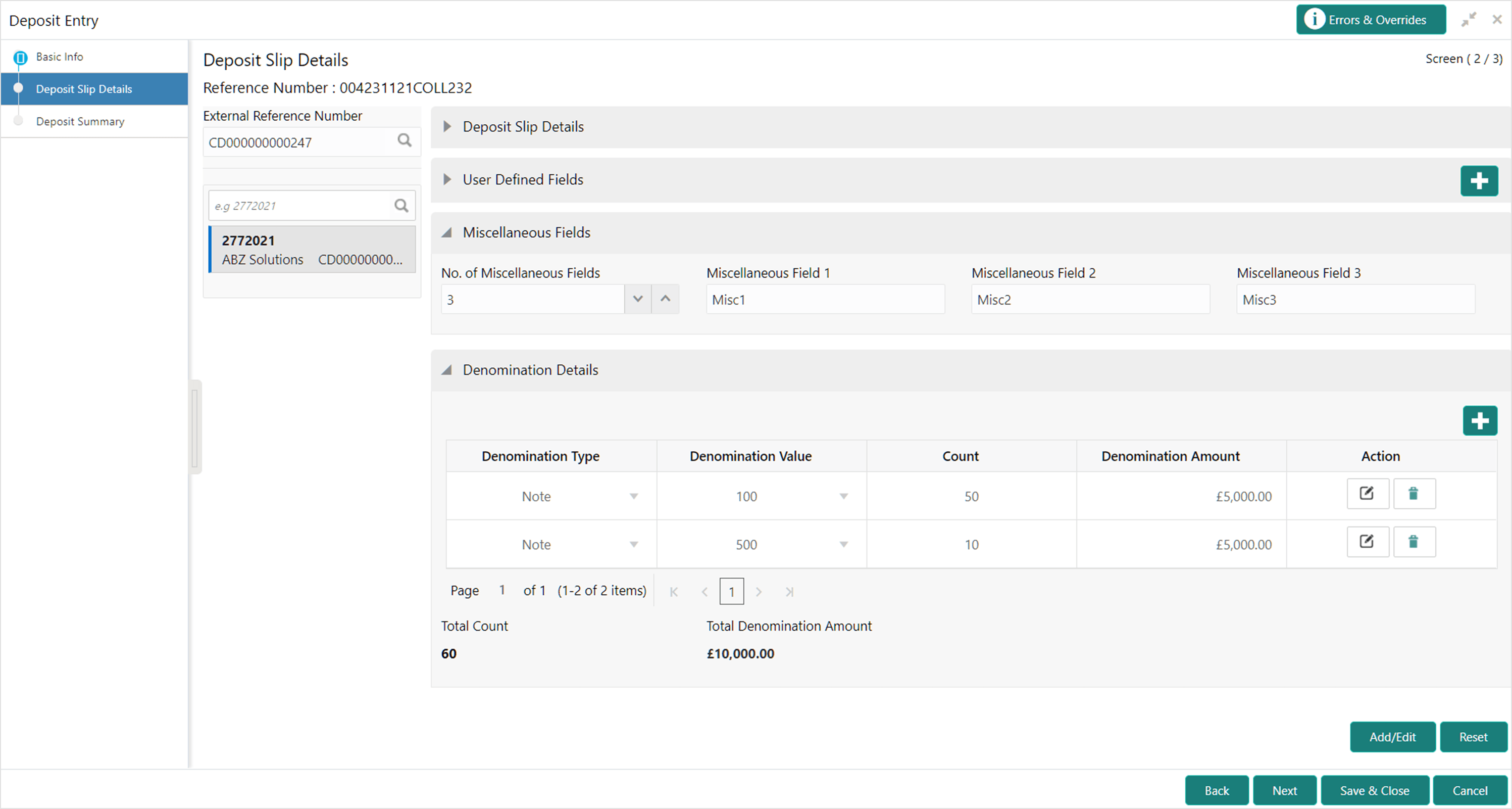Click the search icon beside e.g 2772021 field
Viewport: 1512px width, 809px height.
tap(401, 206)
